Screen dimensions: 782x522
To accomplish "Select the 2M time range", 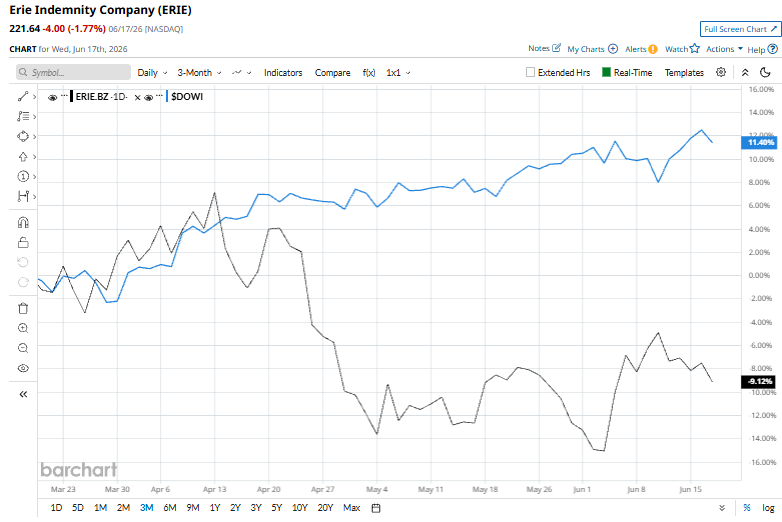I will point(123,508).
